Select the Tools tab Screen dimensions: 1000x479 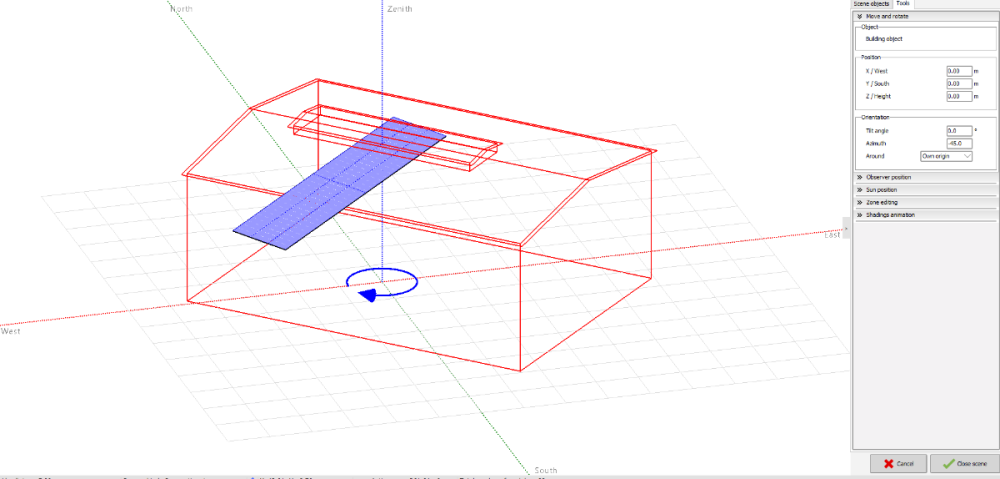tap(902, 4)
